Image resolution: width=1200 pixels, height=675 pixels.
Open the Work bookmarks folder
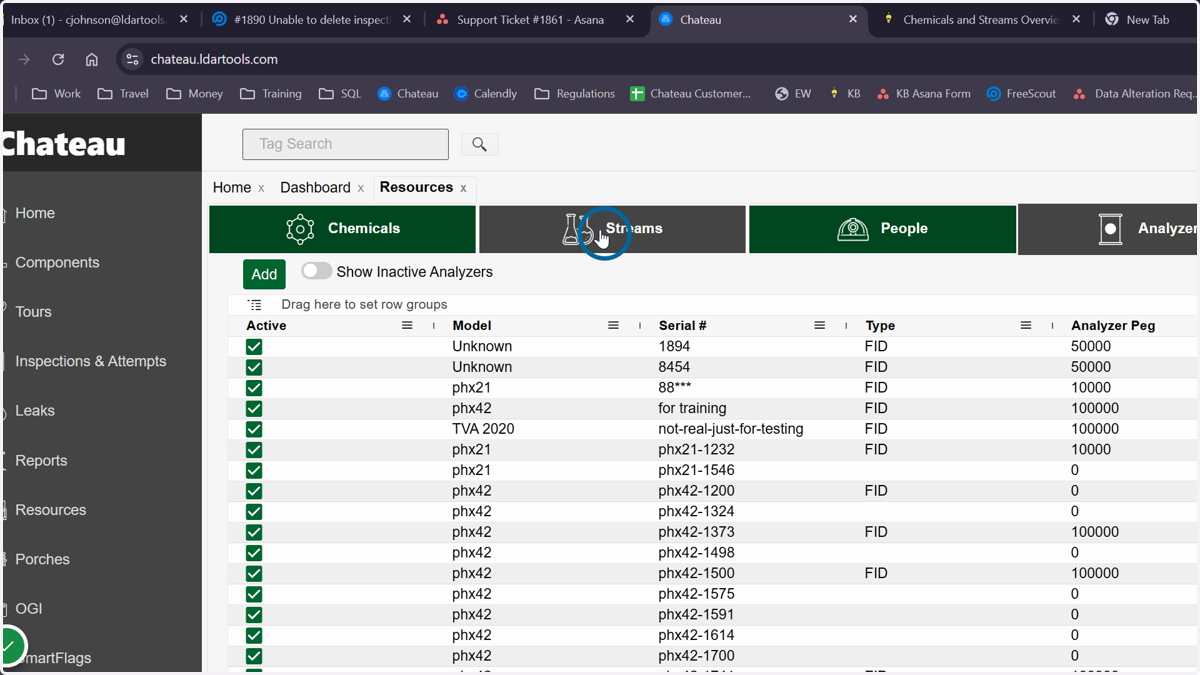point(56,93)
